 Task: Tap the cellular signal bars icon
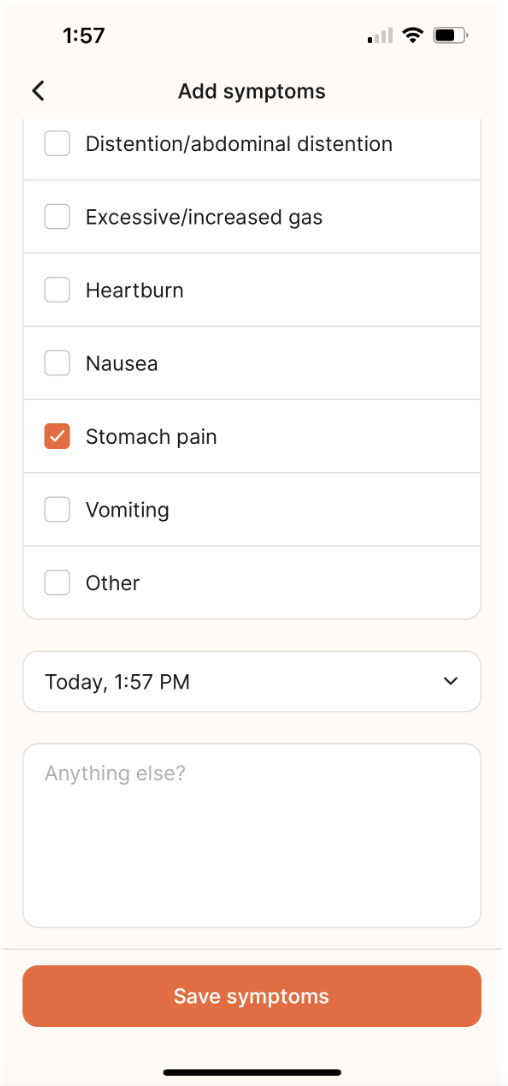[380, 35]
